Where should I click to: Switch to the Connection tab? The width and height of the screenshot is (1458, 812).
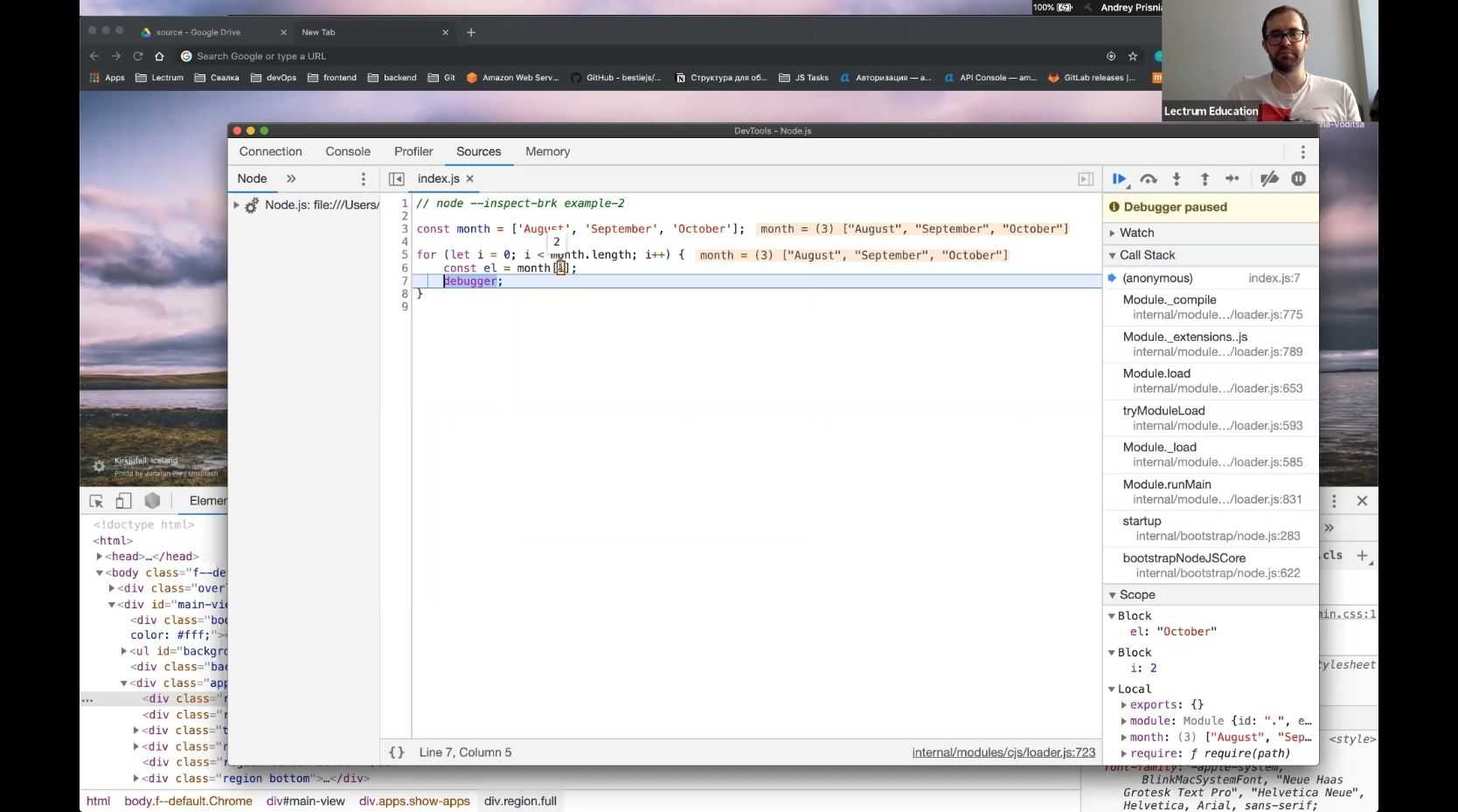[270, 152]
